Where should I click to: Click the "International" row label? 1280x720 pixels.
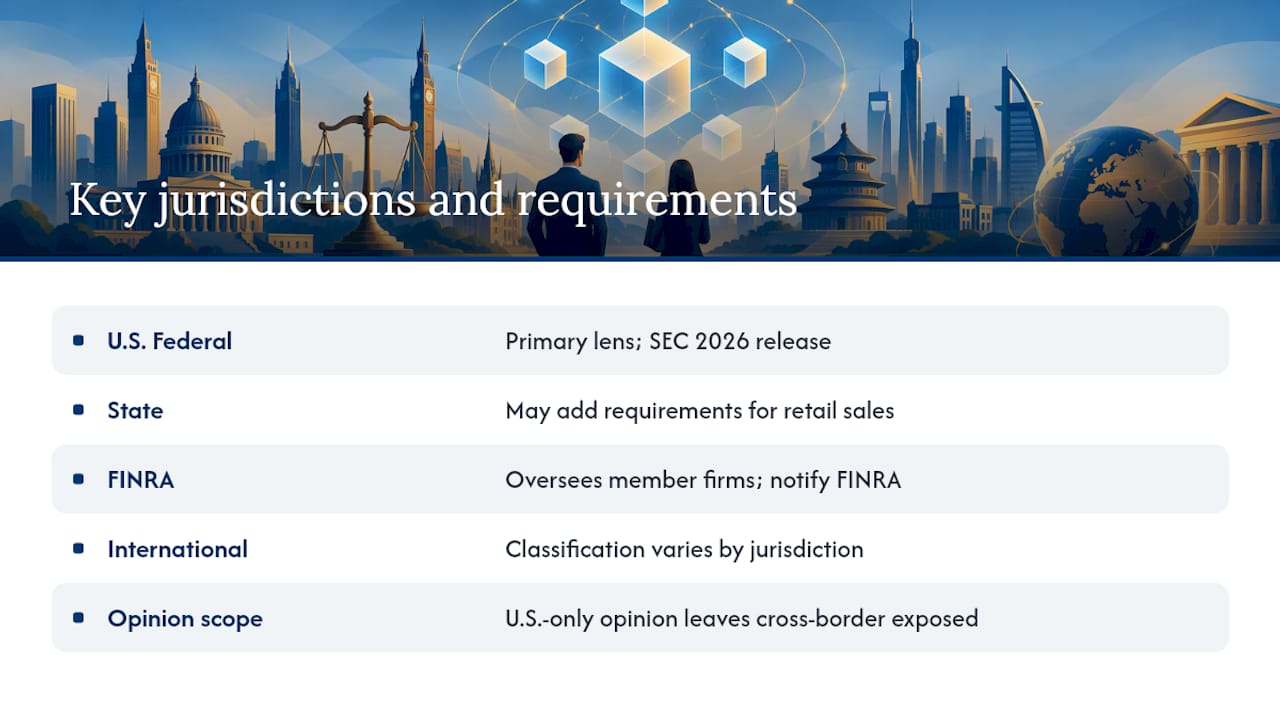click(x=178, y=549)
